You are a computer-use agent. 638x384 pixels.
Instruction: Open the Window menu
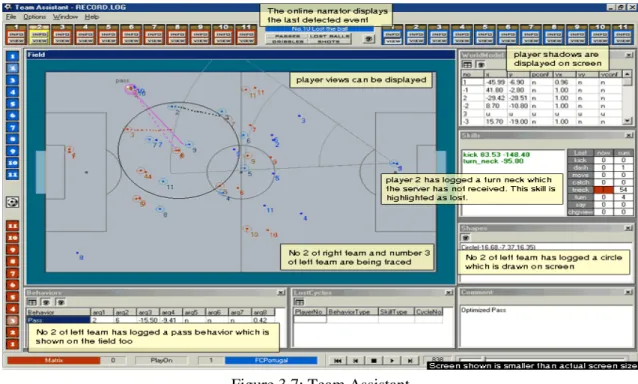pos(65,17)
